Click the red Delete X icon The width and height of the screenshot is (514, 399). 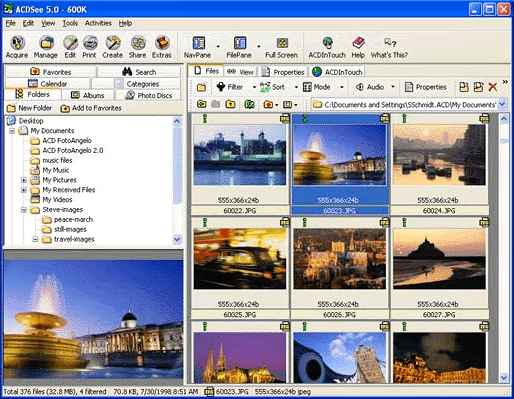493,87
